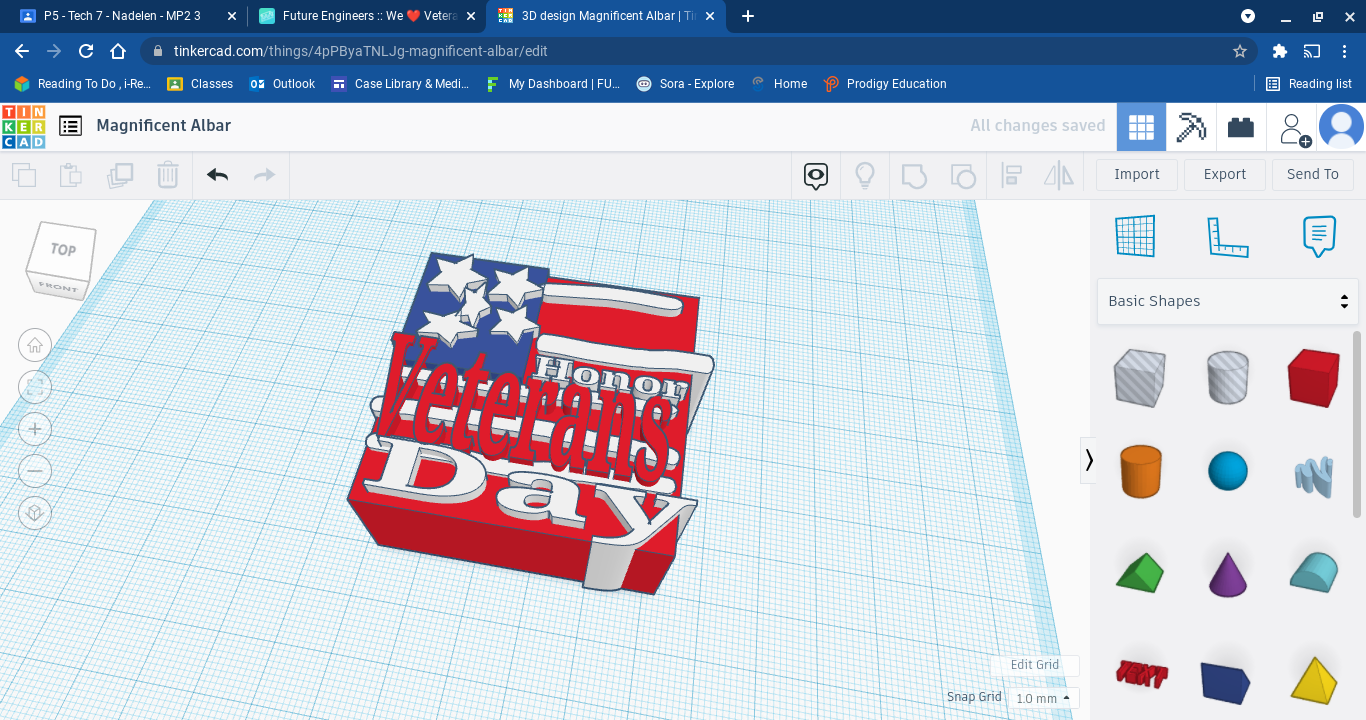Click the Tinkercad logo
The height and width of the screenshot is (720, 1366).
click(23, 126)
